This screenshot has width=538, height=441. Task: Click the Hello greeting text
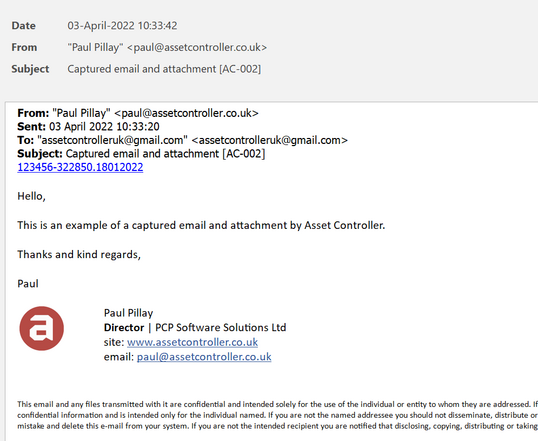[x=31, y=196]
